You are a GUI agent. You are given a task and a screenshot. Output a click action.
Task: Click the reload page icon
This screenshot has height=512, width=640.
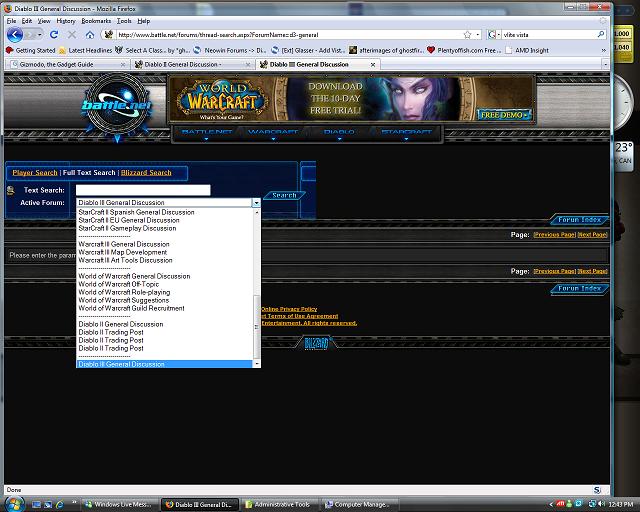(55, 34)
